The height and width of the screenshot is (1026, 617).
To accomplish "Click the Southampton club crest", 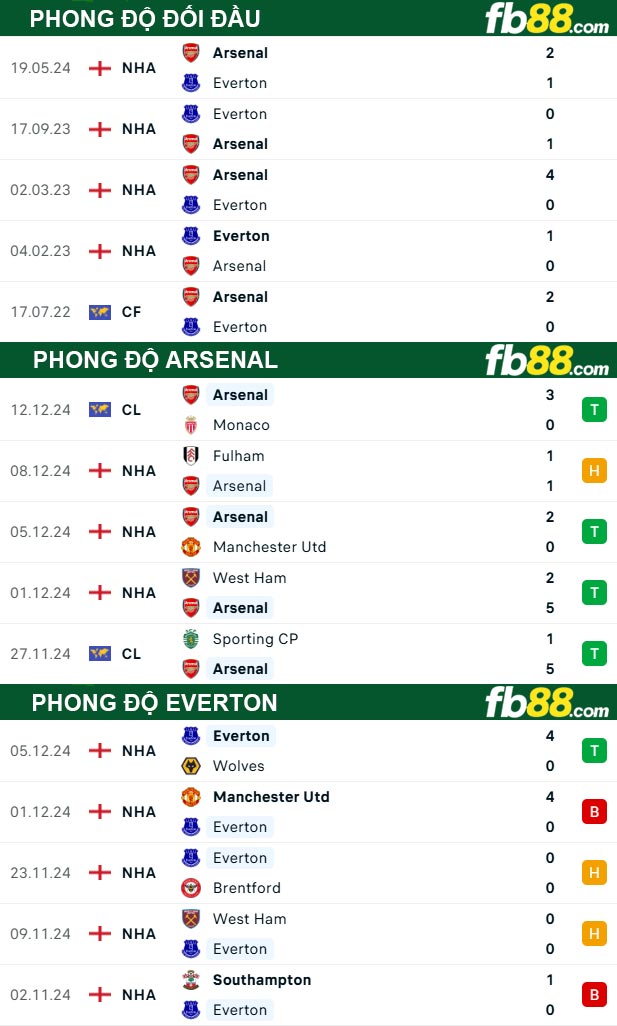I will click(x=191, y=980).
